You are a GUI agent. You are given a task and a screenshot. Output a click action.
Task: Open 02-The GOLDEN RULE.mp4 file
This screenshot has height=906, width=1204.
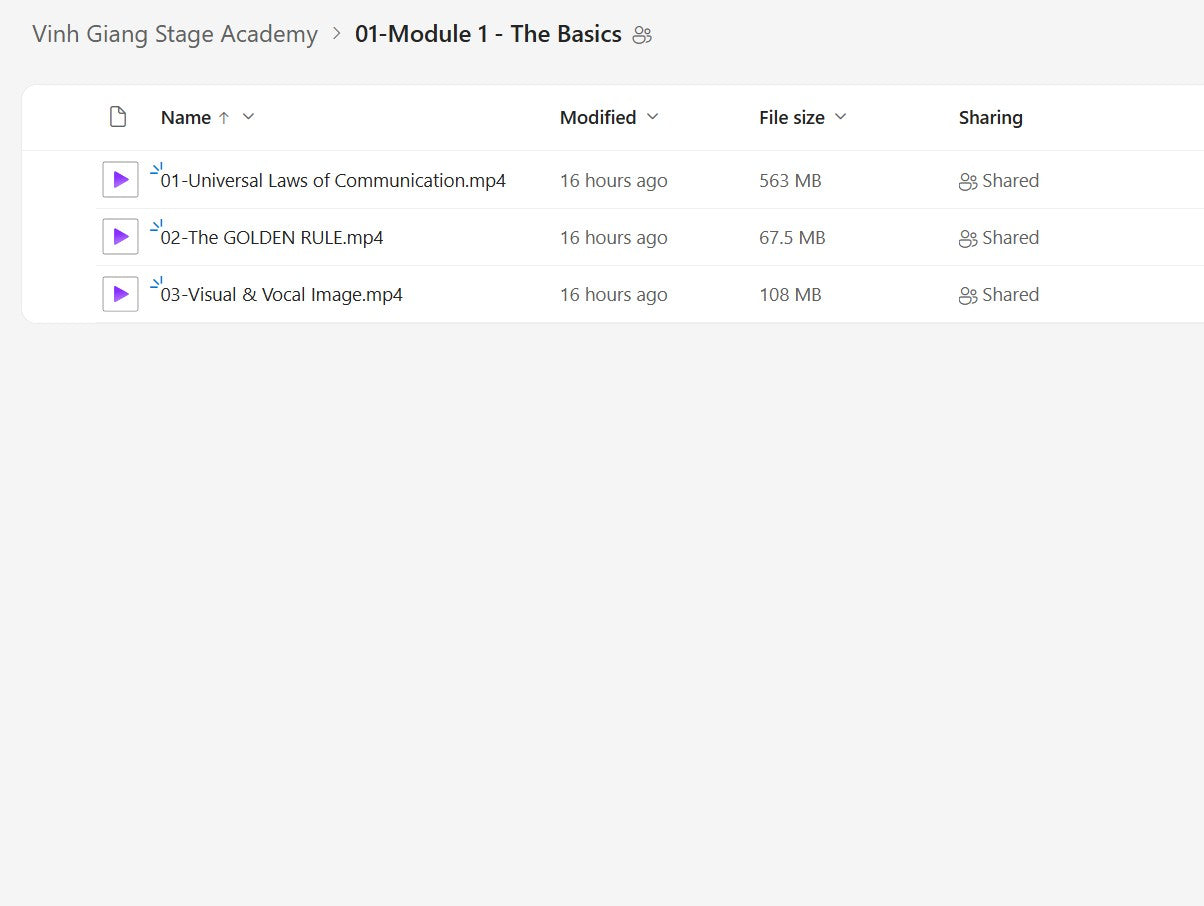(x=272, y=238)
